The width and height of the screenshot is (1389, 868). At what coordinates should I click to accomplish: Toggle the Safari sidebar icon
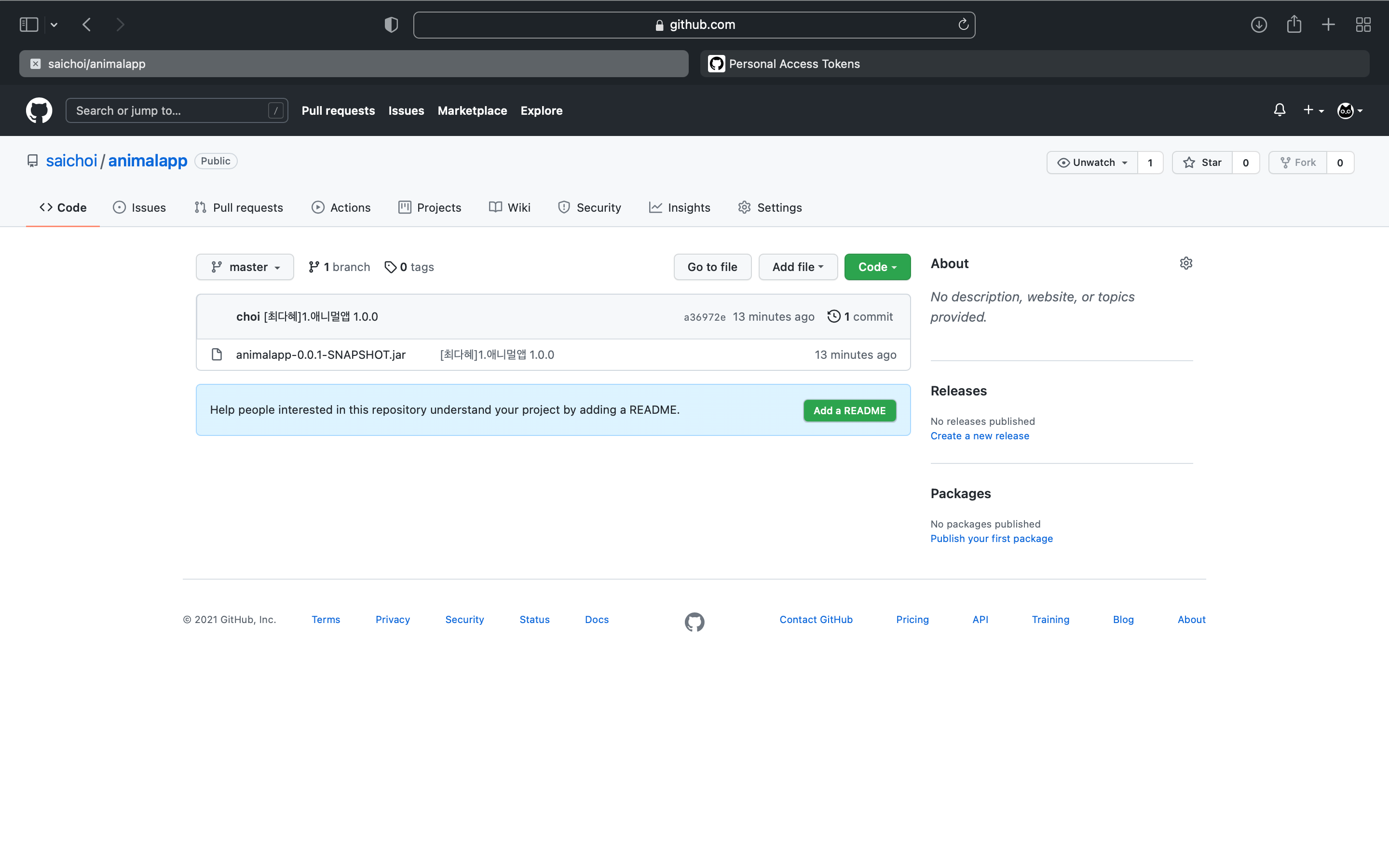pyautogui.click(x=29, y=25)
